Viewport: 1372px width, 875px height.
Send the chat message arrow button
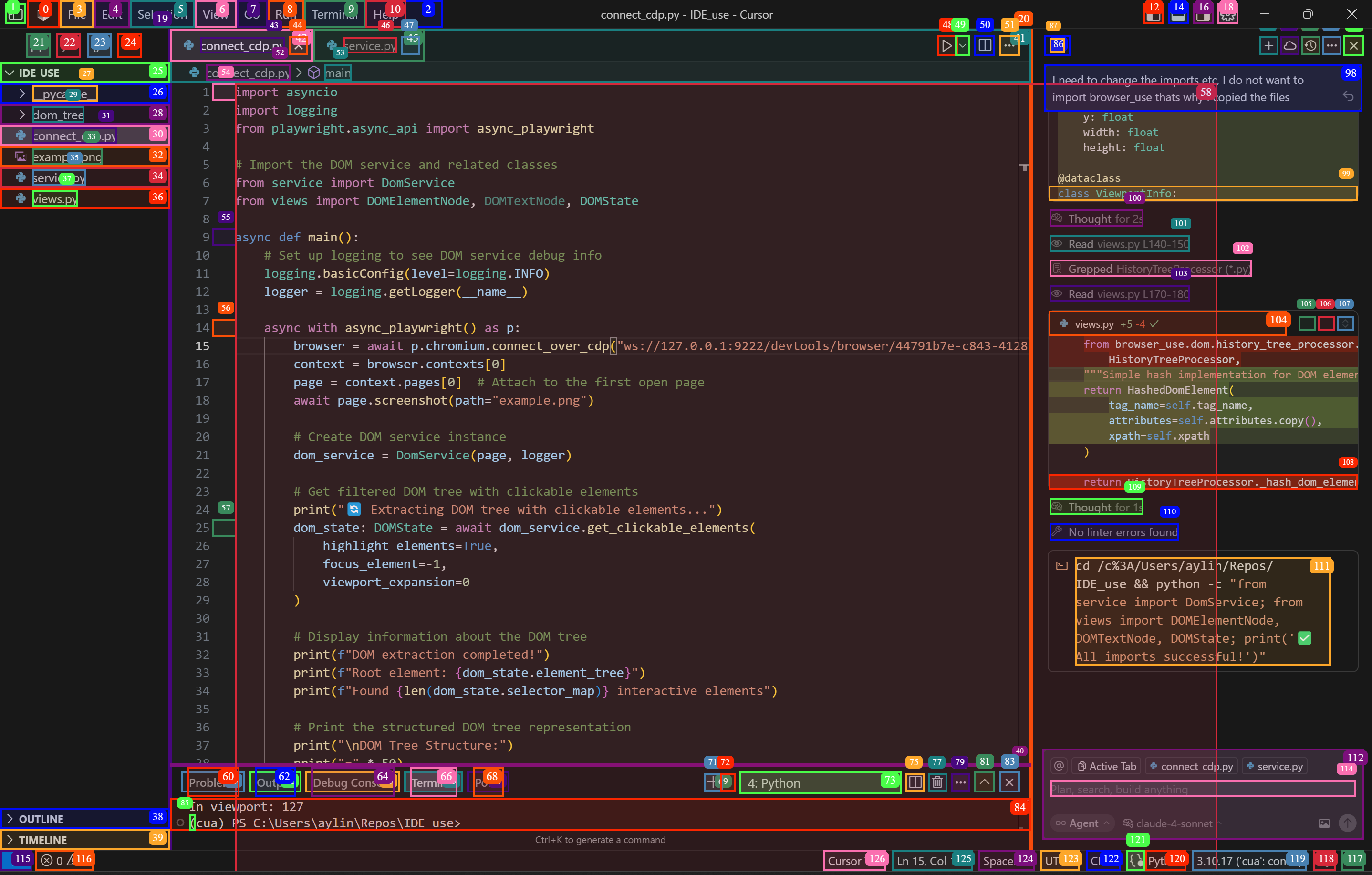tap(1347, 823)
